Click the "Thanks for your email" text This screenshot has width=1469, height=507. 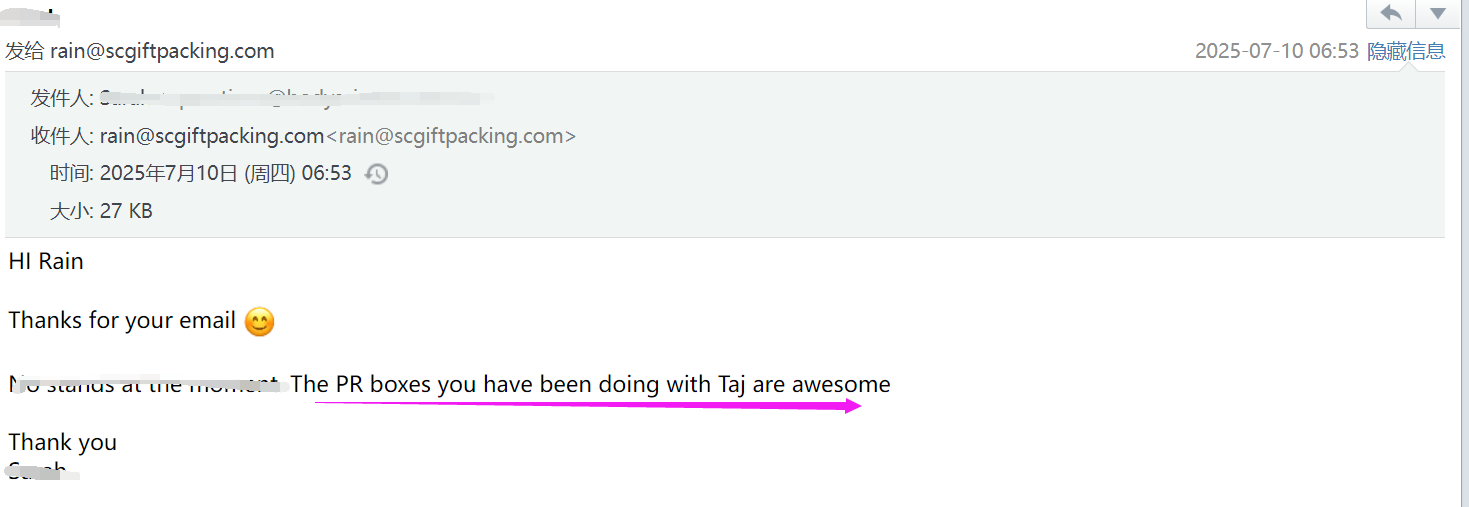(122, 321)
